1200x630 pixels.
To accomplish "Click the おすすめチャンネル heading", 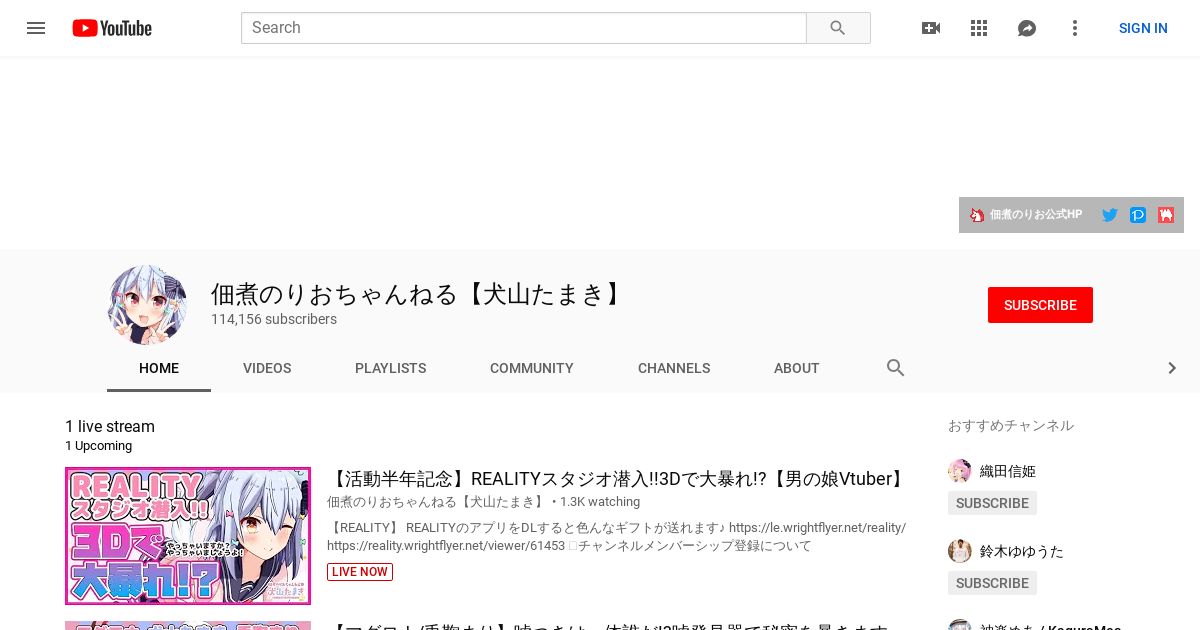I will pos(1011,426).
